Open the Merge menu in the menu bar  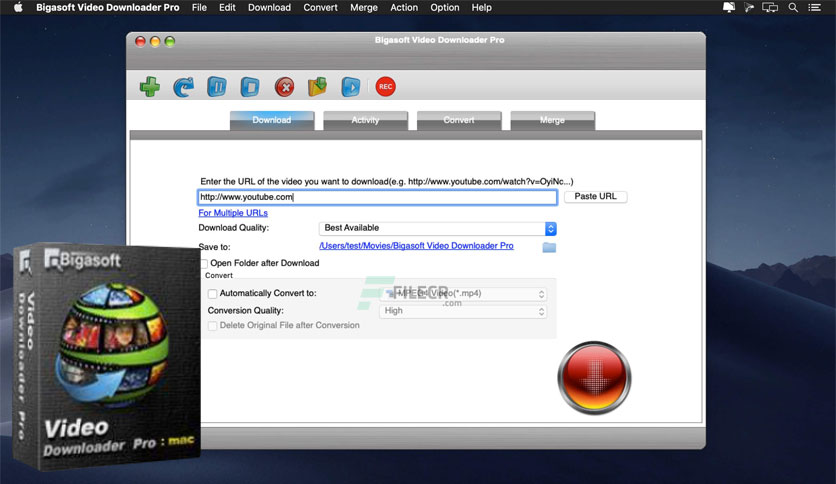(364, 7)
